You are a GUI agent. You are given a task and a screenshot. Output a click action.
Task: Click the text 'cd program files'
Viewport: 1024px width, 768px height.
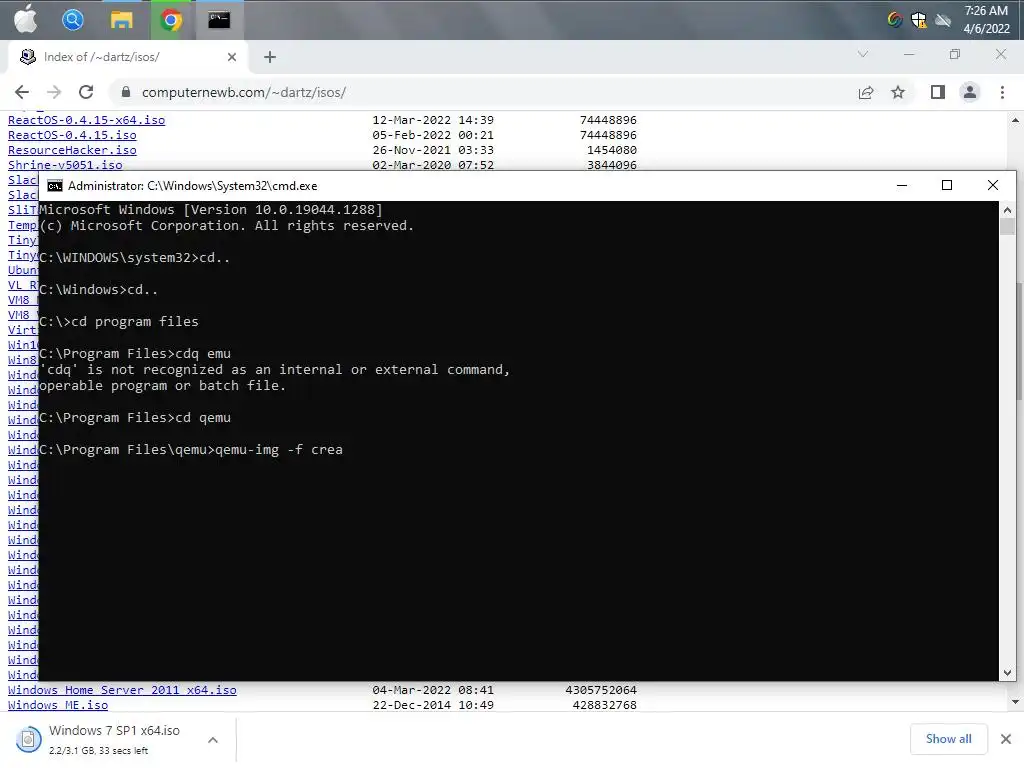[x=134, y=321]
